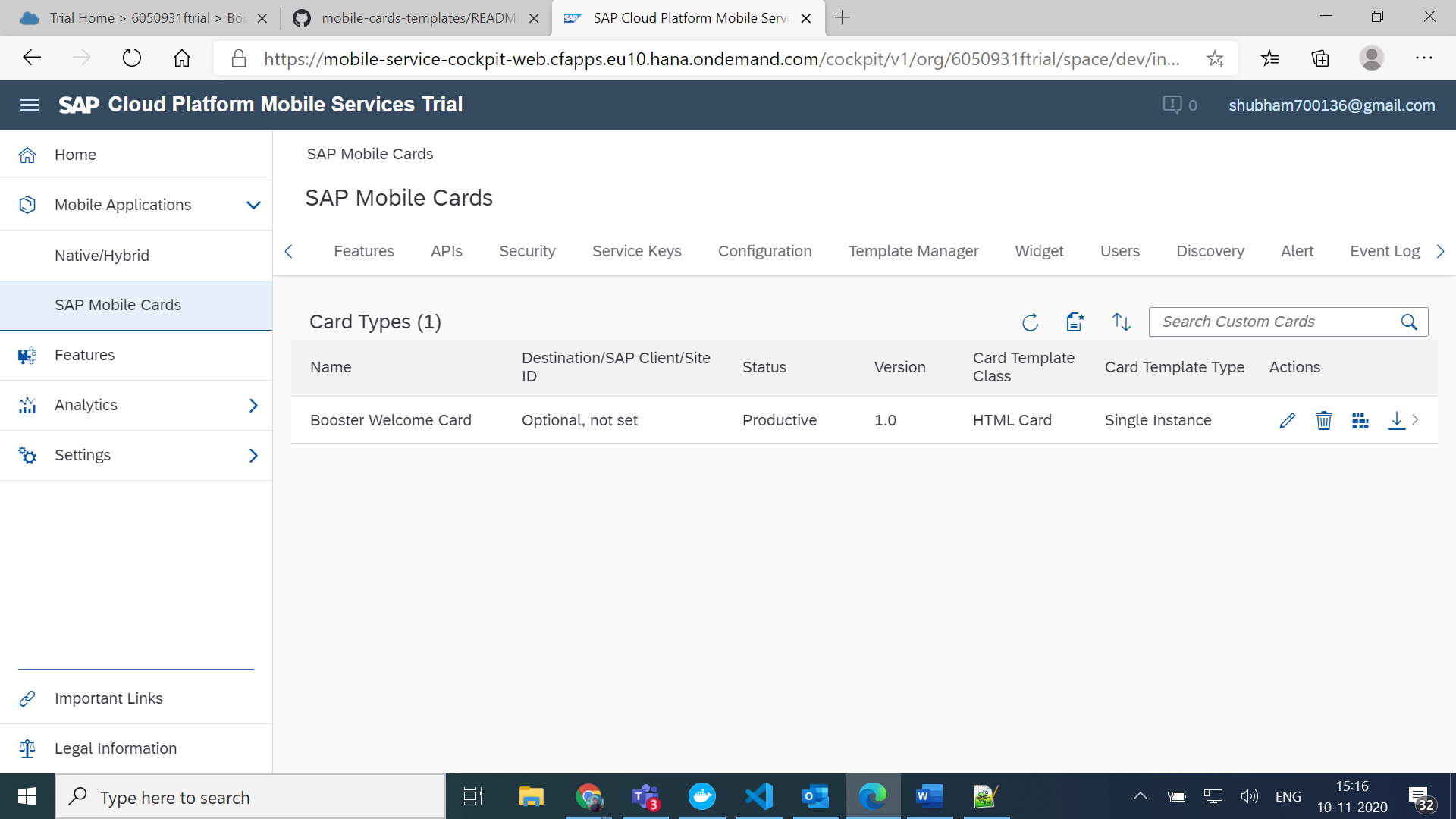The image size is (1456, 819).
Task: Open Microsoft Word from the taskbar
Action: [929, 796]
